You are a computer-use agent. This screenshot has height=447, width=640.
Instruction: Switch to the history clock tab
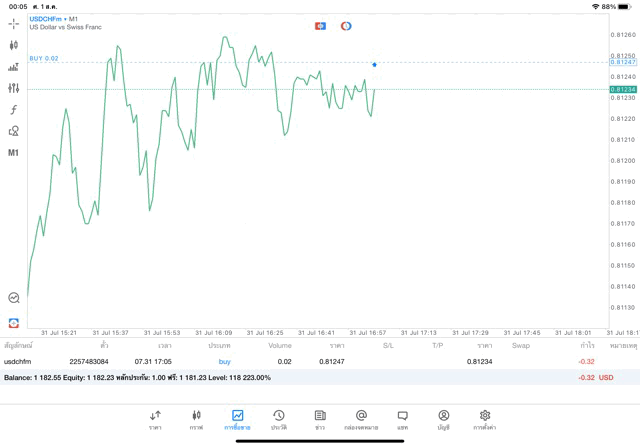[278, 419]
